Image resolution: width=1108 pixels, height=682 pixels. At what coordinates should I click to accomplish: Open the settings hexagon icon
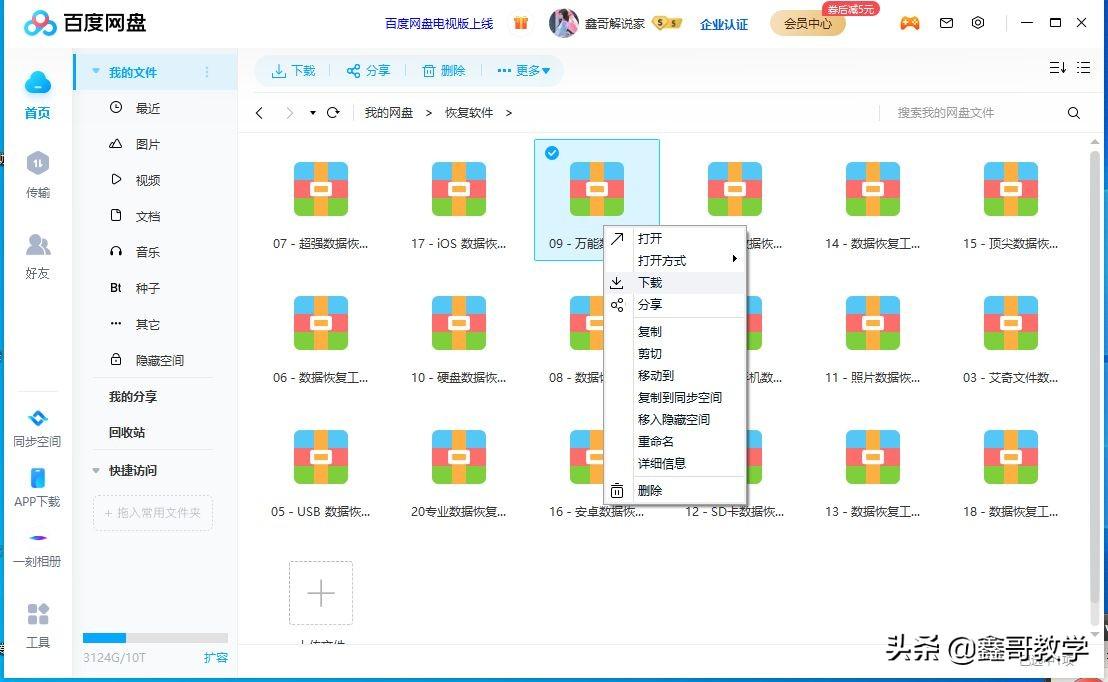tap(978, 23)
